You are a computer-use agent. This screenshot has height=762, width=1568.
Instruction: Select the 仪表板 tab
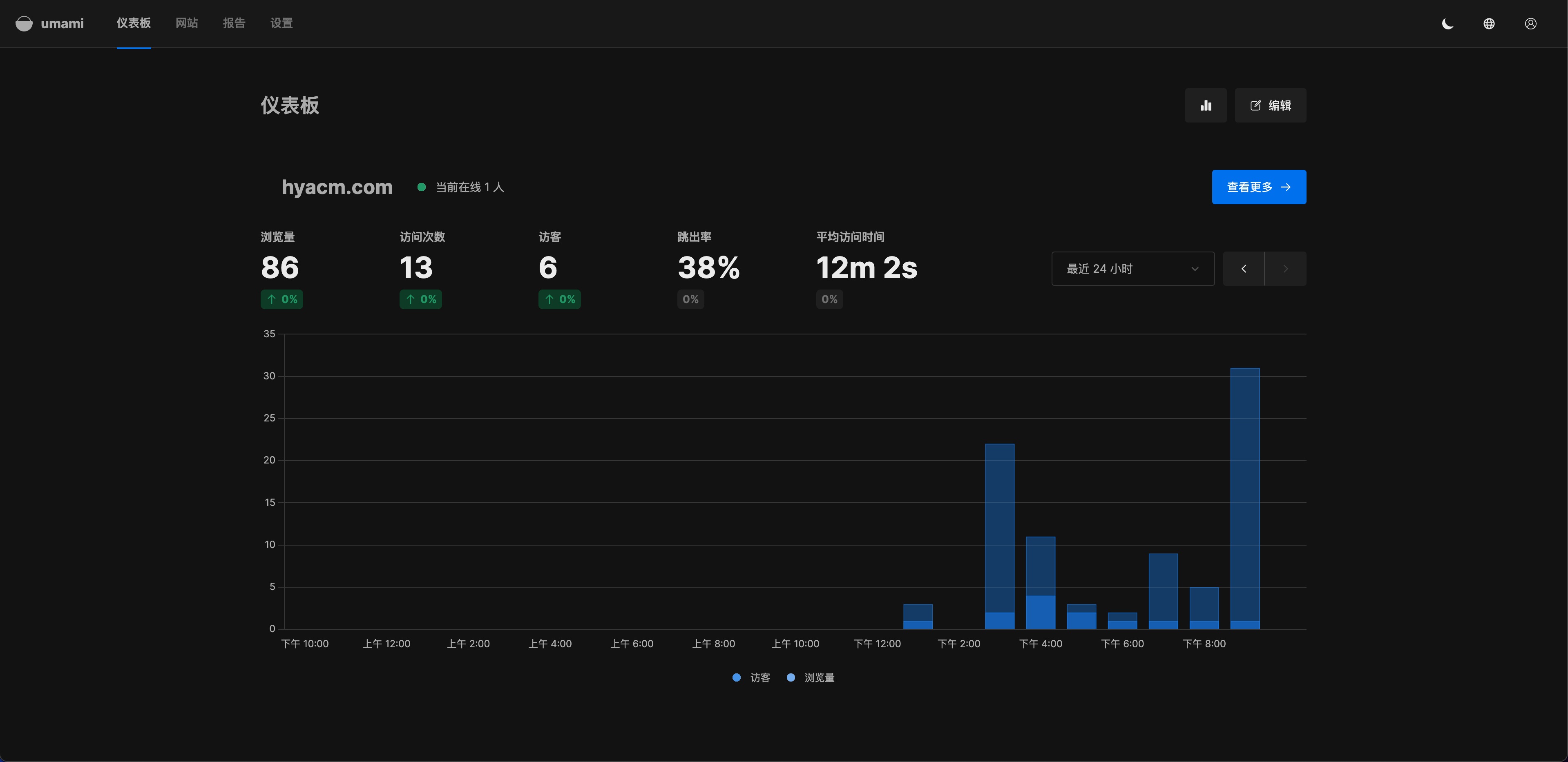pyautogui.click(x=133, y=23)
